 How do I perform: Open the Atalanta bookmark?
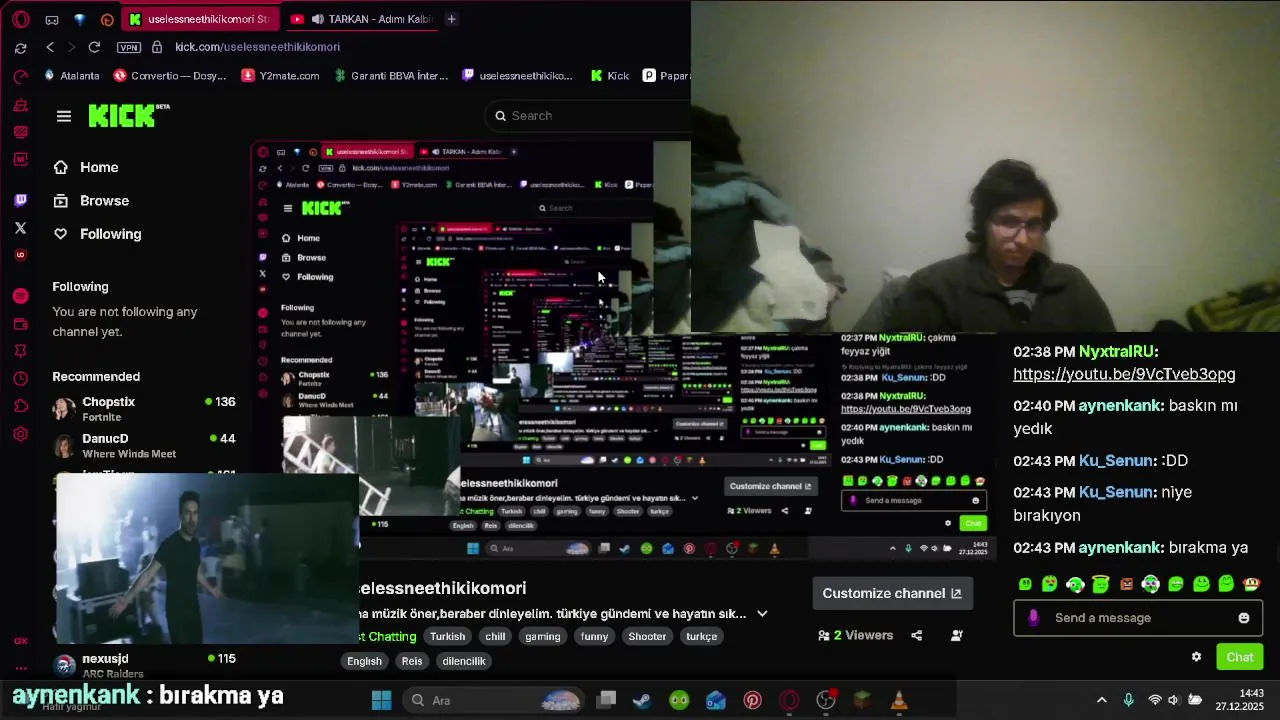coord(72,76)
